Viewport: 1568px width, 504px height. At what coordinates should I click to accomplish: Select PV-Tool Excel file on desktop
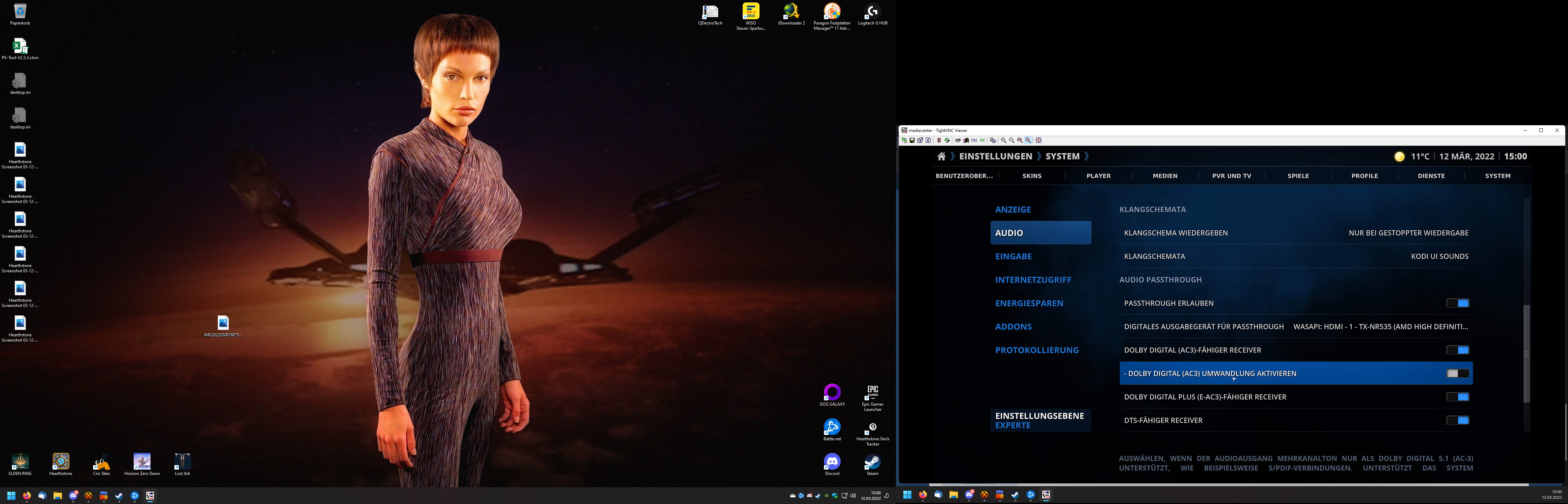[20, 49]
